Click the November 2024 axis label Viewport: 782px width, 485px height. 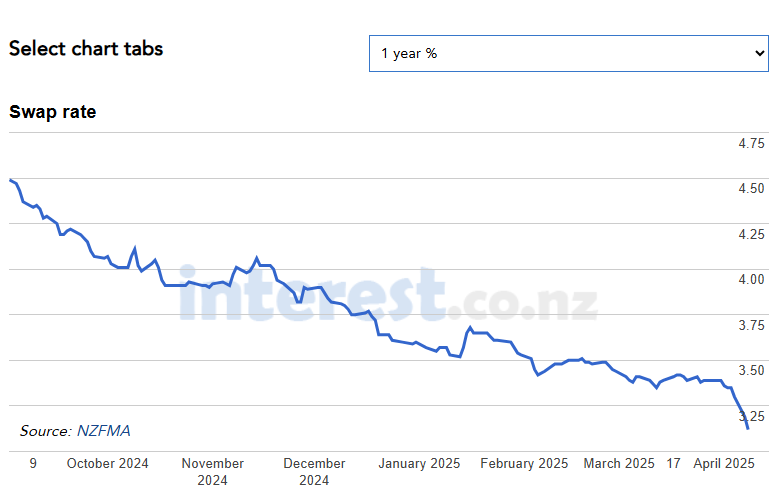pos(212,472)
